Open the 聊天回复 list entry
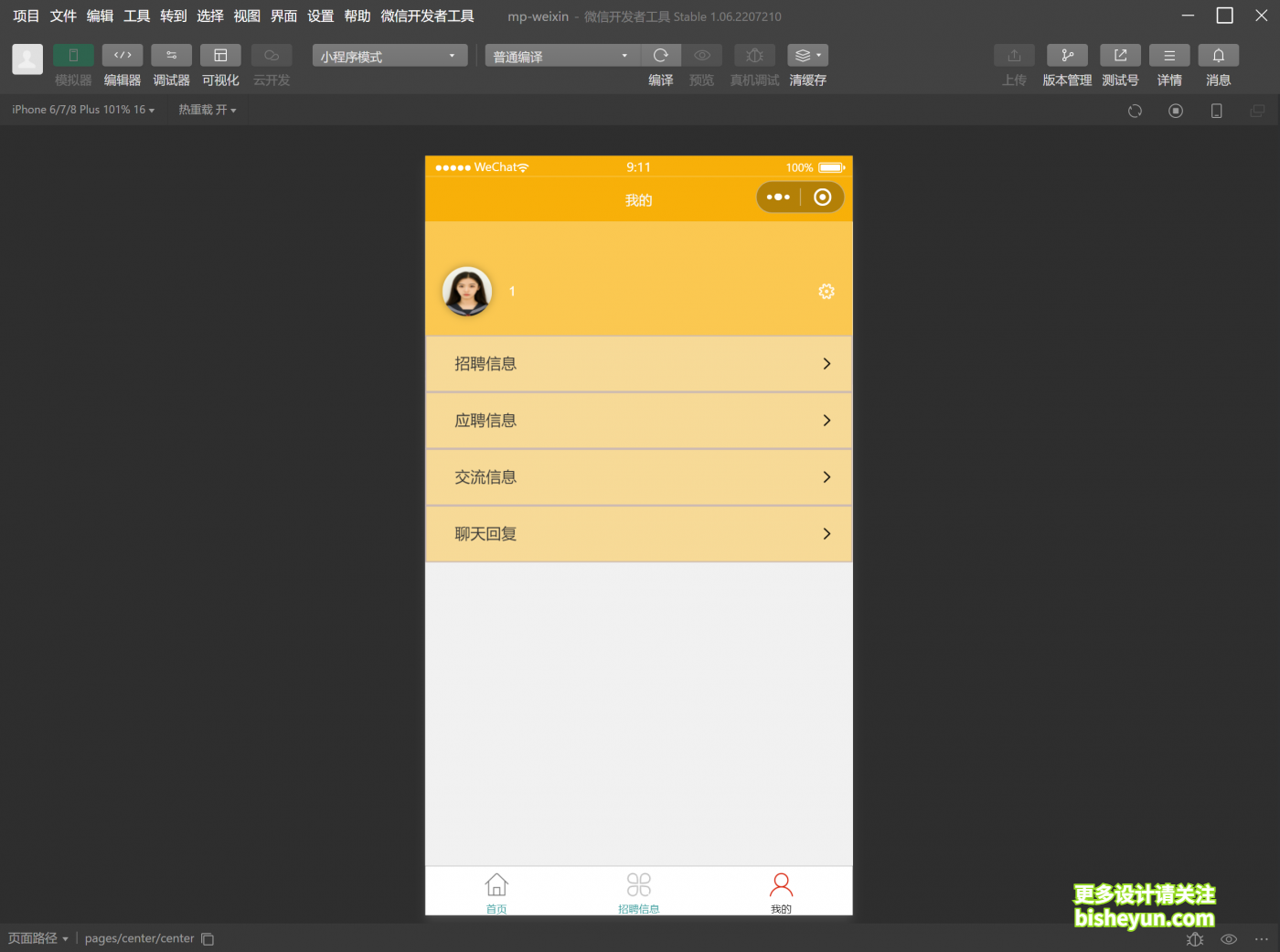1280x952 pixels. (638, 534)
